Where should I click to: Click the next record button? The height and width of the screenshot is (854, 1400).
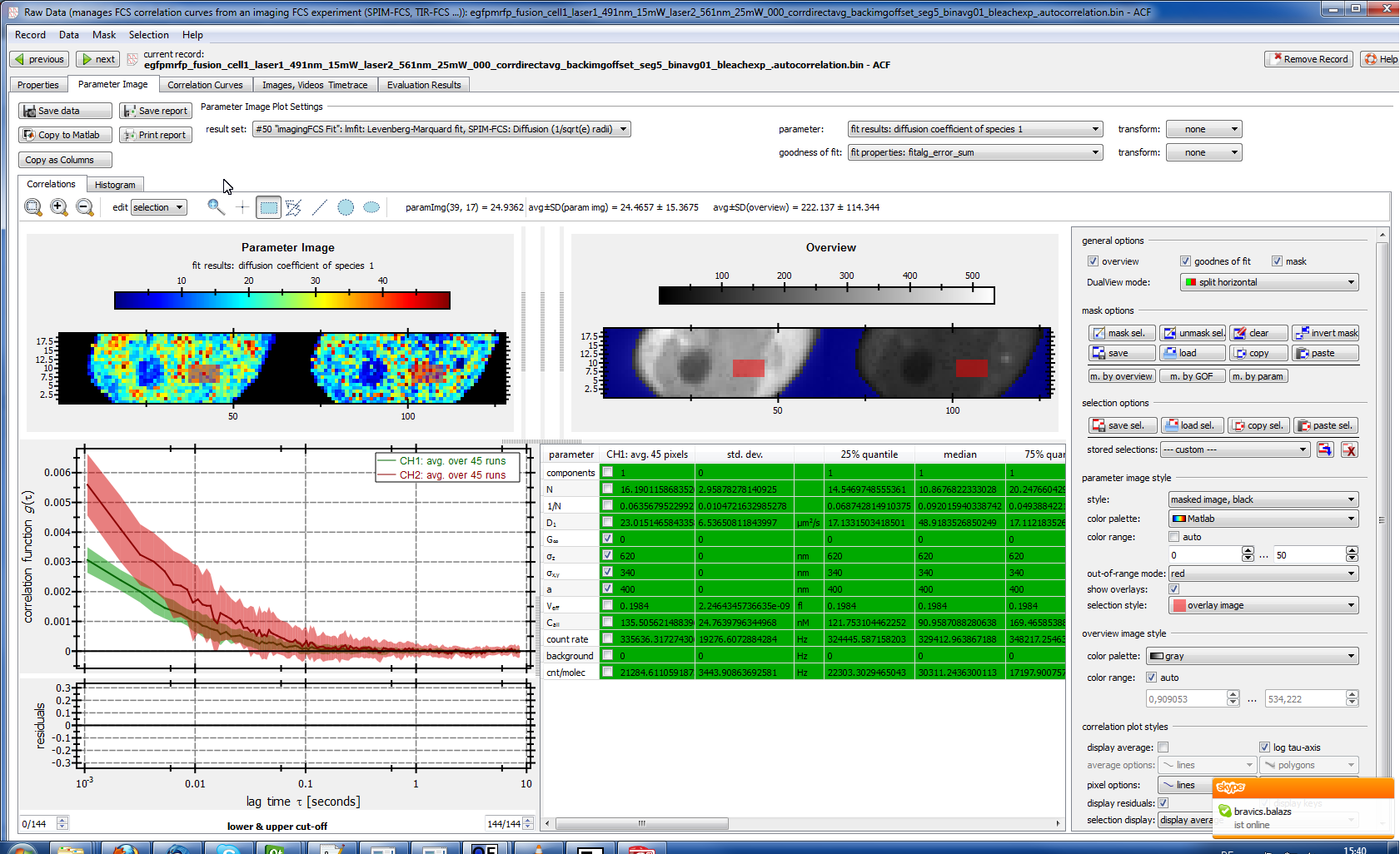(98, 59)
